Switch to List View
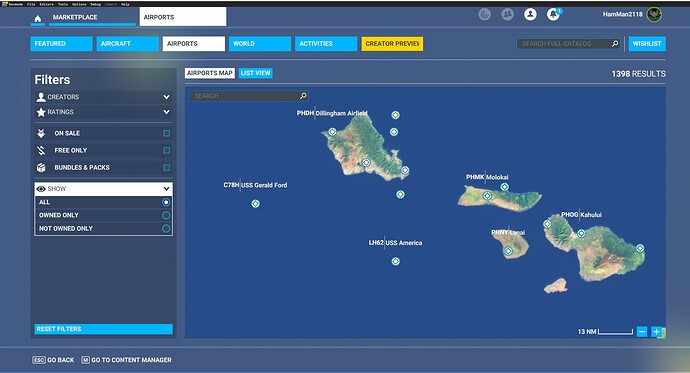Image resolution: width=690 pixels, height=373 pixels. (x=256, y=73)
